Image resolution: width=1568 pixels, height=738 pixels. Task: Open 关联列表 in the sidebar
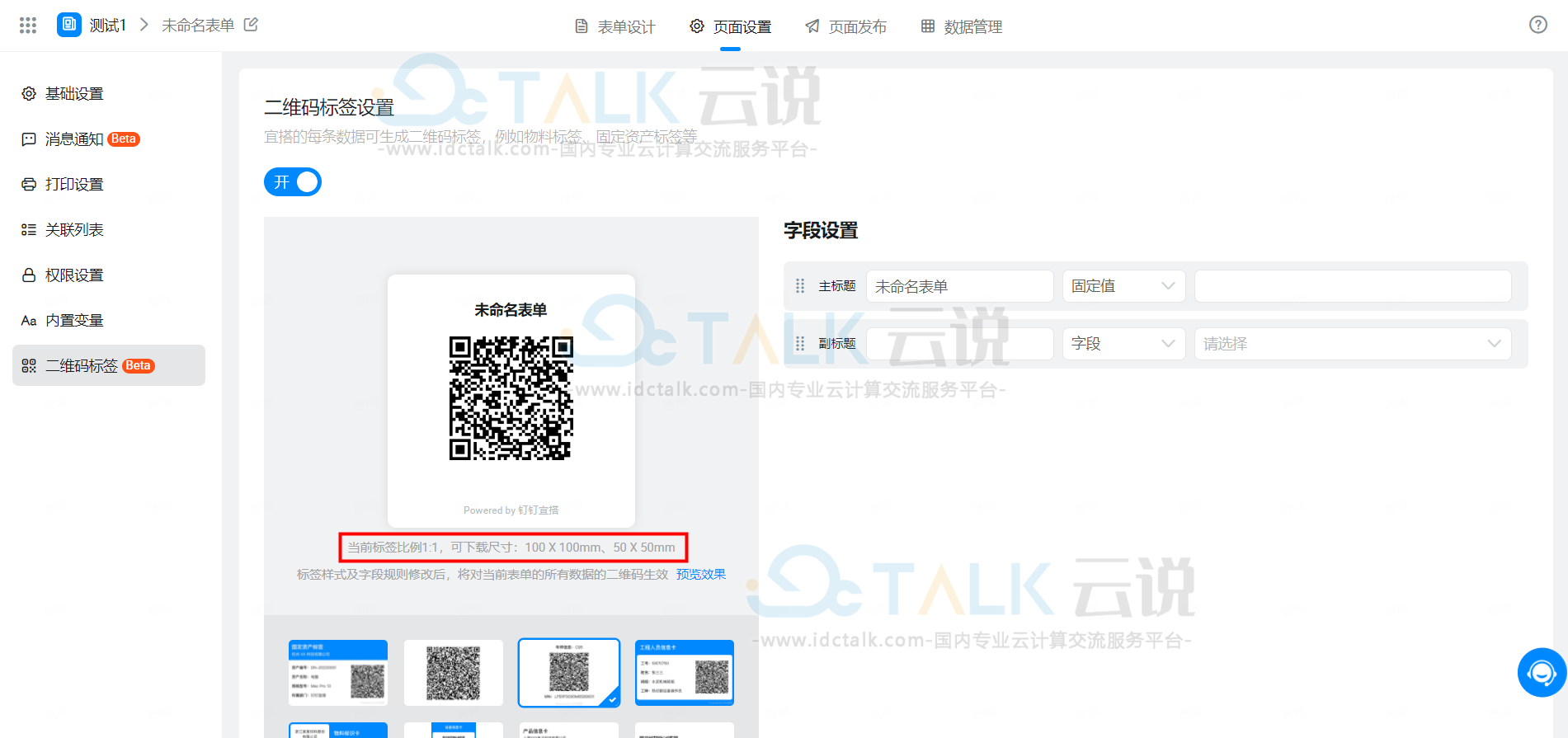point(109,230)
